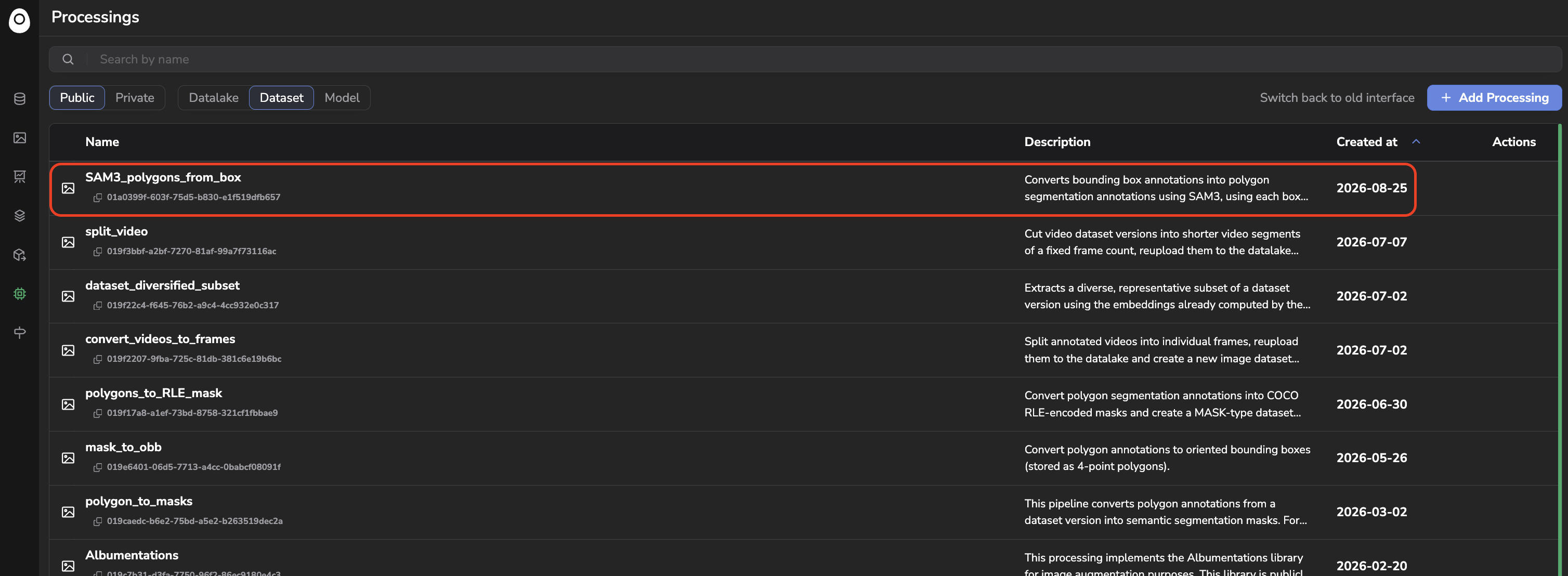Toggle the Created at sort arrow
1568x576 pixels.
pyautogui.click(x=1416, y=141)
